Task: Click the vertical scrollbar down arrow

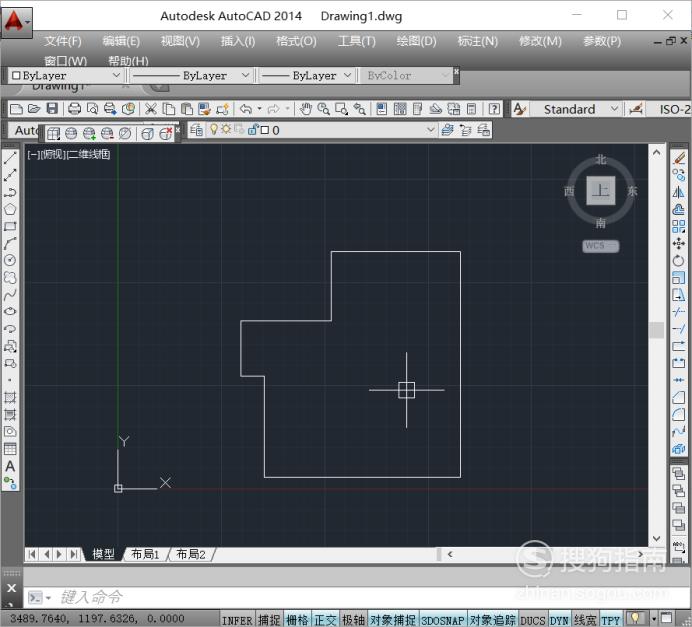Action: click(x=656, y=538)
